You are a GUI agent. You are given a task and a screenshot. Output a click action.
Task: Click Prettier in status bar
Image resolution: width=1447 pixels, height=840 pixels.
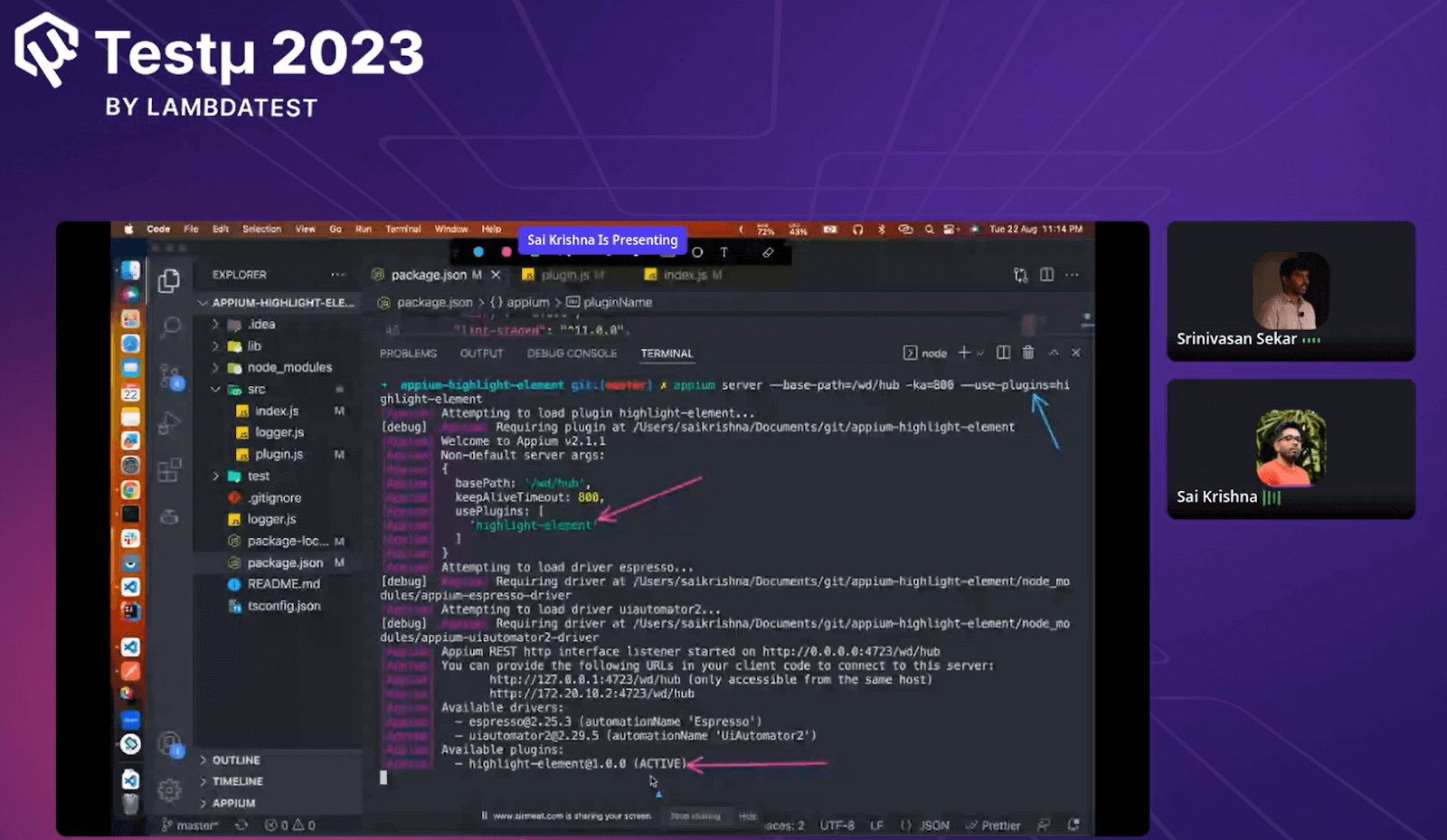(993, 825)
